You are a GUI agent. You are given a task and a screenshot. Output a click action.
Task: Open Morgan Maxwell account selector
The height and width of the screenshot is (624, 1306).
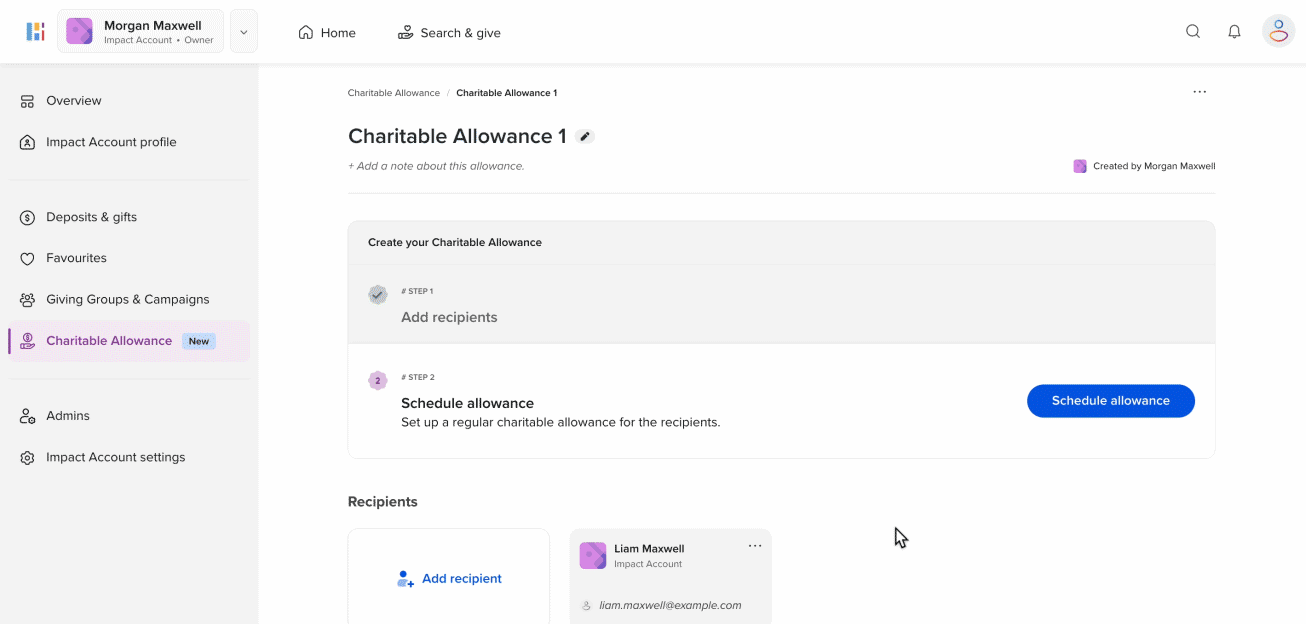141,32
